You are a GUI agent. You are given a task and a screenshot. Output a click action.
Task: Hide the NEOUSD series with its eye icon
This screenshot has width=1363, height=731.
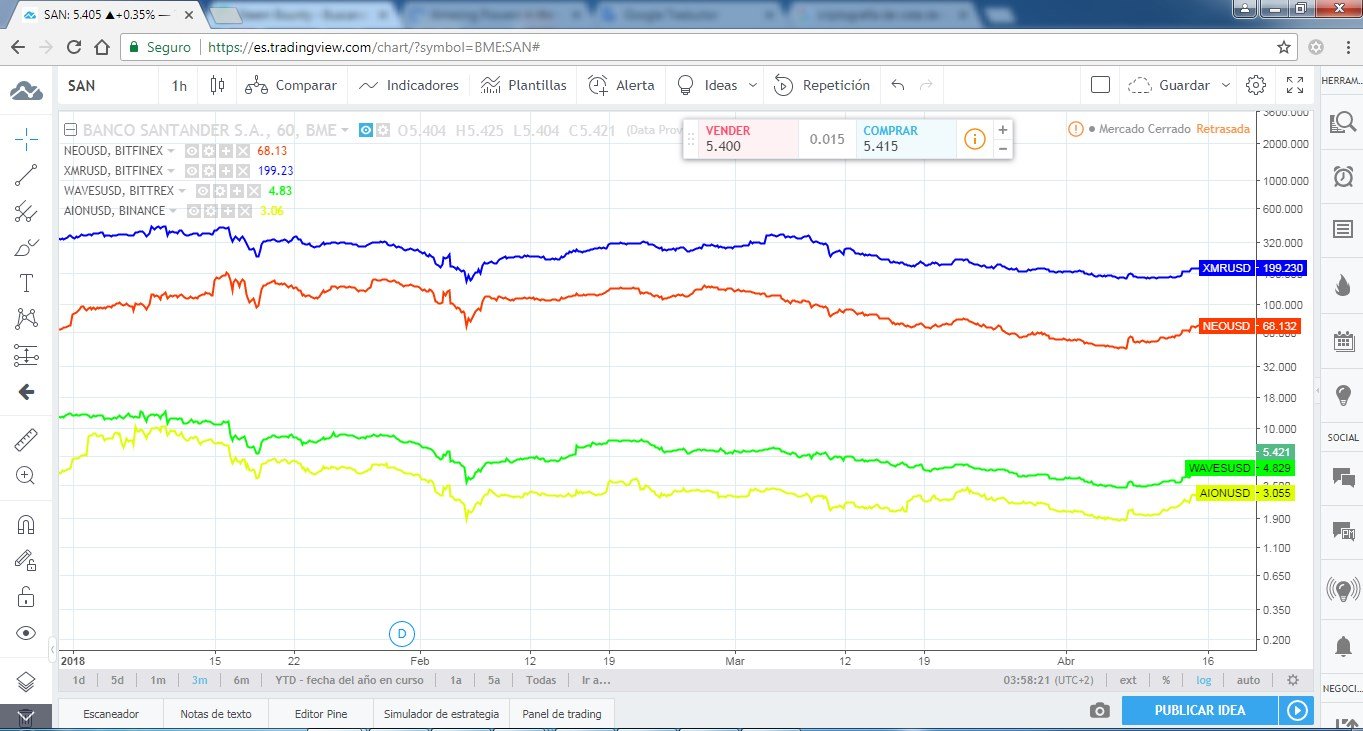tap(191, 151)
